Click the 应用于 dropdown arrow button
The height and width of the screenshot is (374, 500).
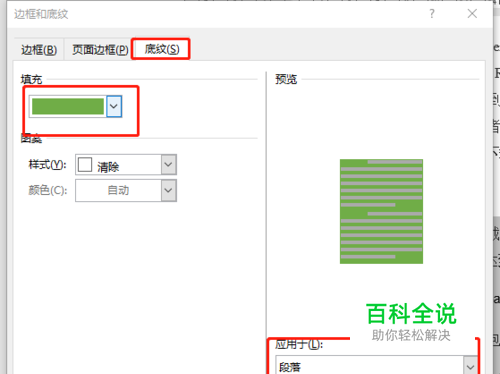pos(470,366)
